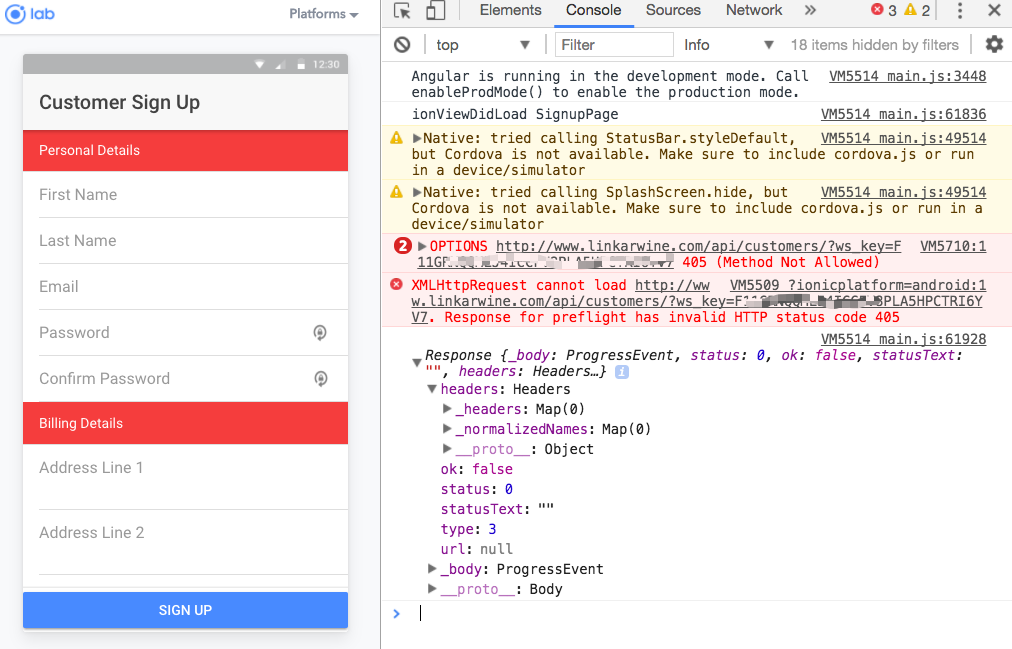Open console settings gear icon

[993, 44]
